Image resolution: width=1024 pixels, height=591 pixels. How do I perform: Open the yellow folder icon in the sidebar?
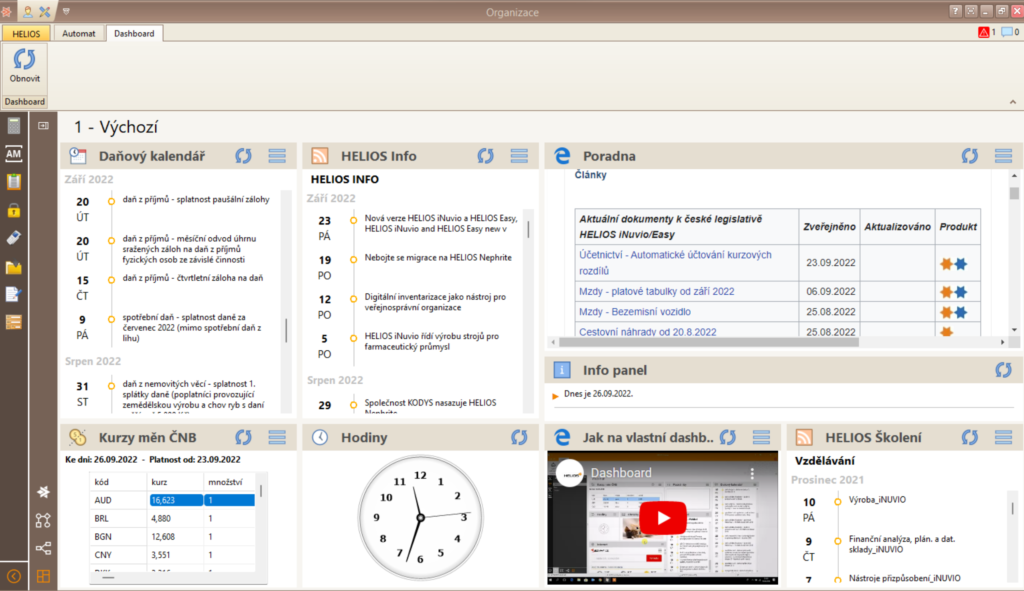(14, 266)
